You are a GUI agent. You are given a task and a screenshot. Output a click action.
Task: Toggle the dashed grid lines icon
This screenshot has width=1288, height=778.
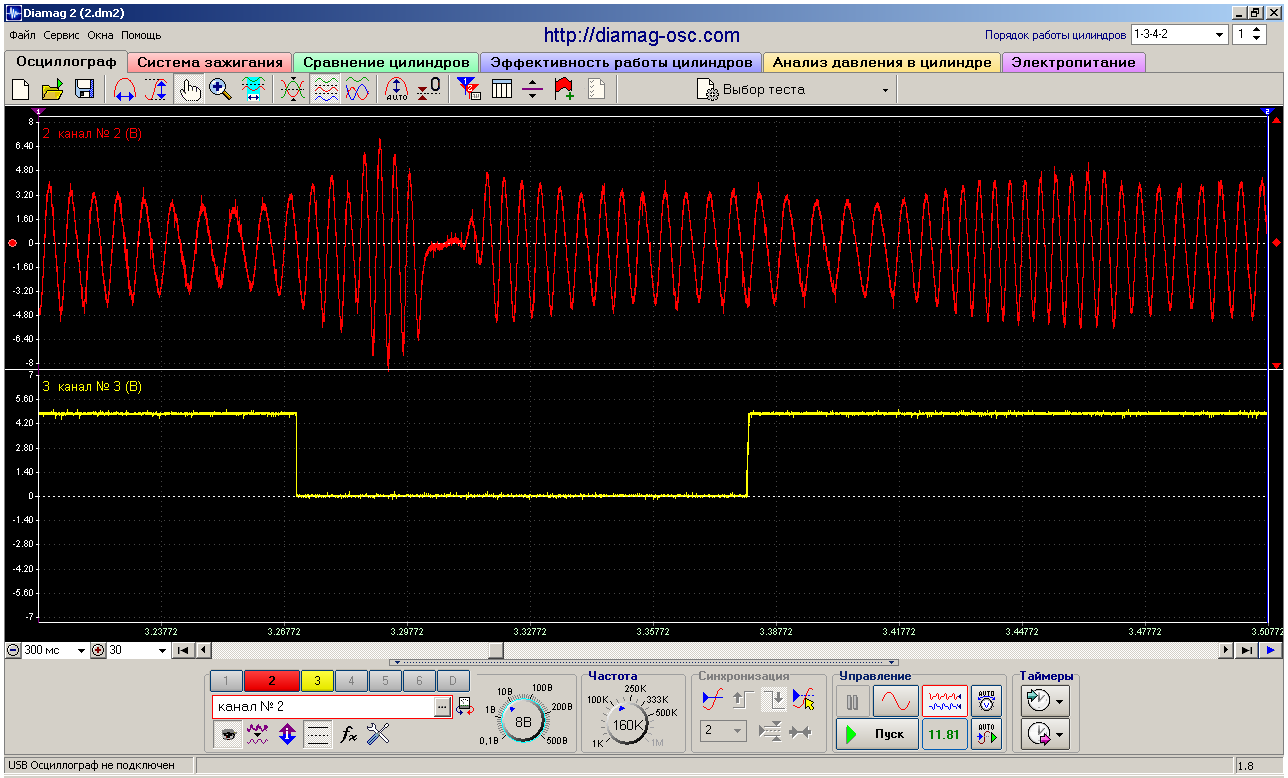[318, 735]
